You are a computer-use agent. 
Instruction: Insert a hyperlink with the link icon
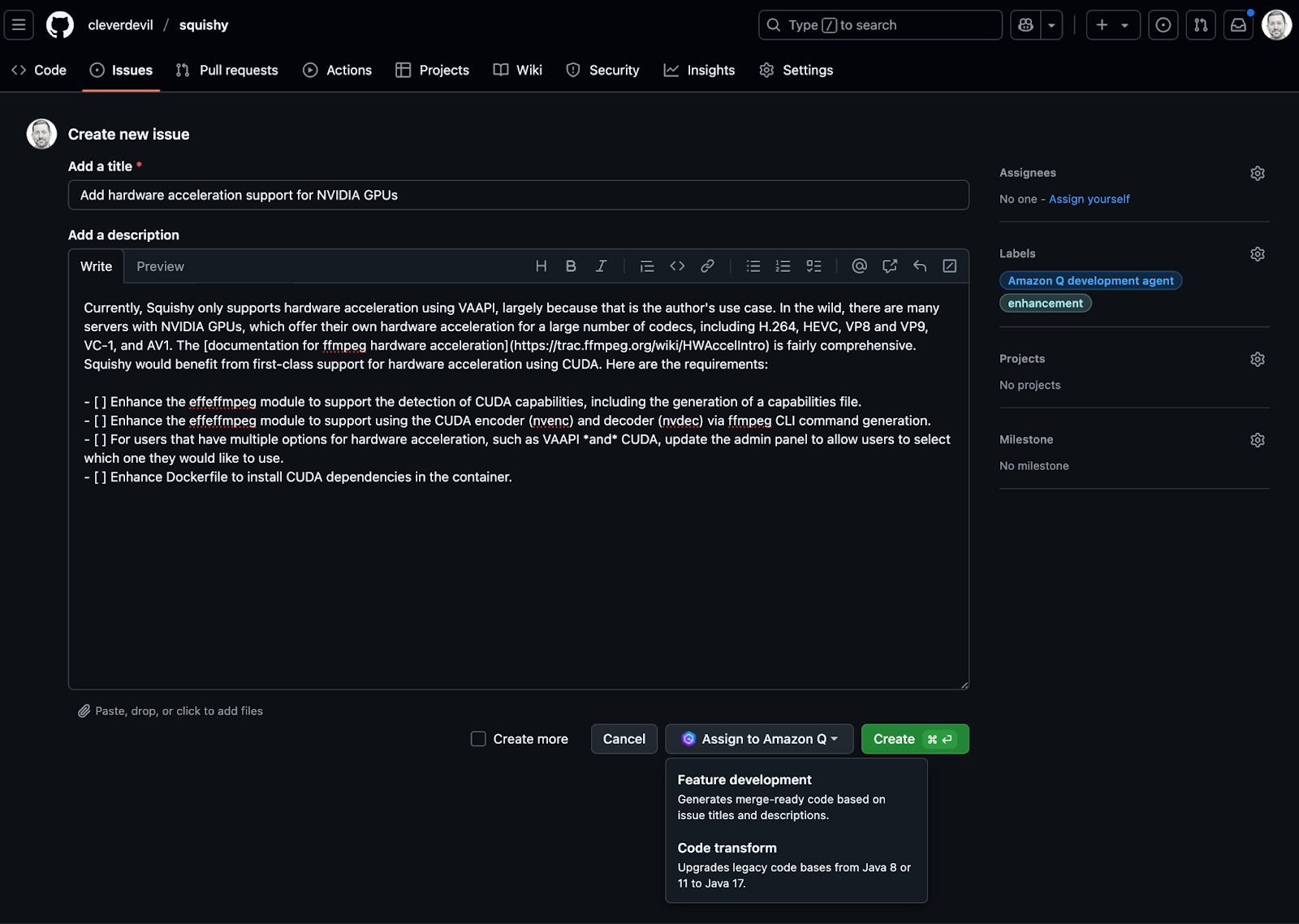point(706,266)
